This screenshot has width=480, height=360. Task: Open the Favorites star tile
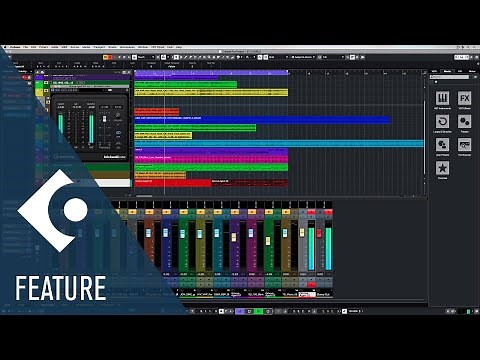pyautogui.click(x=442, y=168)
